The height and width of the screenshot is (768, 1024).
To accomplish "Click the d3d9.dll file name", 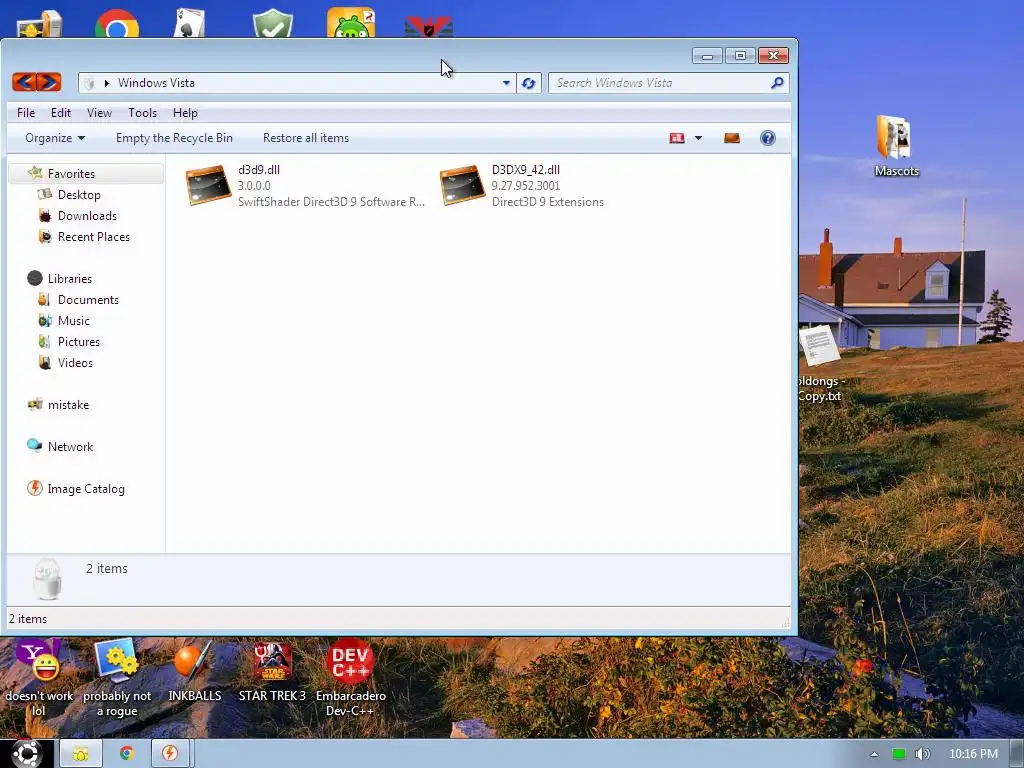I will [x=259, y=170].
